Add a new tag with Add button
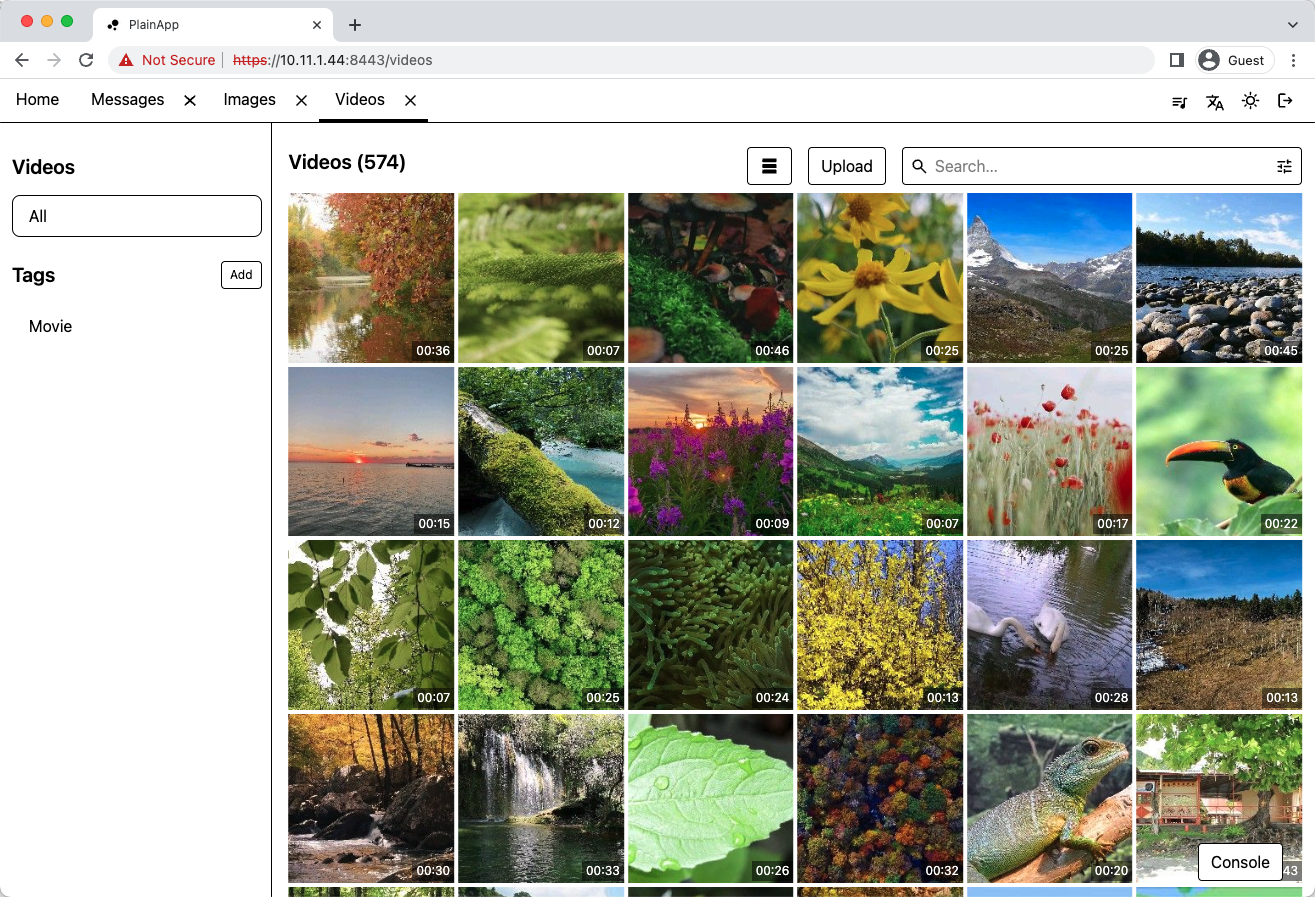This screenshot has width=1315, height=897. click(x=241, y=275)
